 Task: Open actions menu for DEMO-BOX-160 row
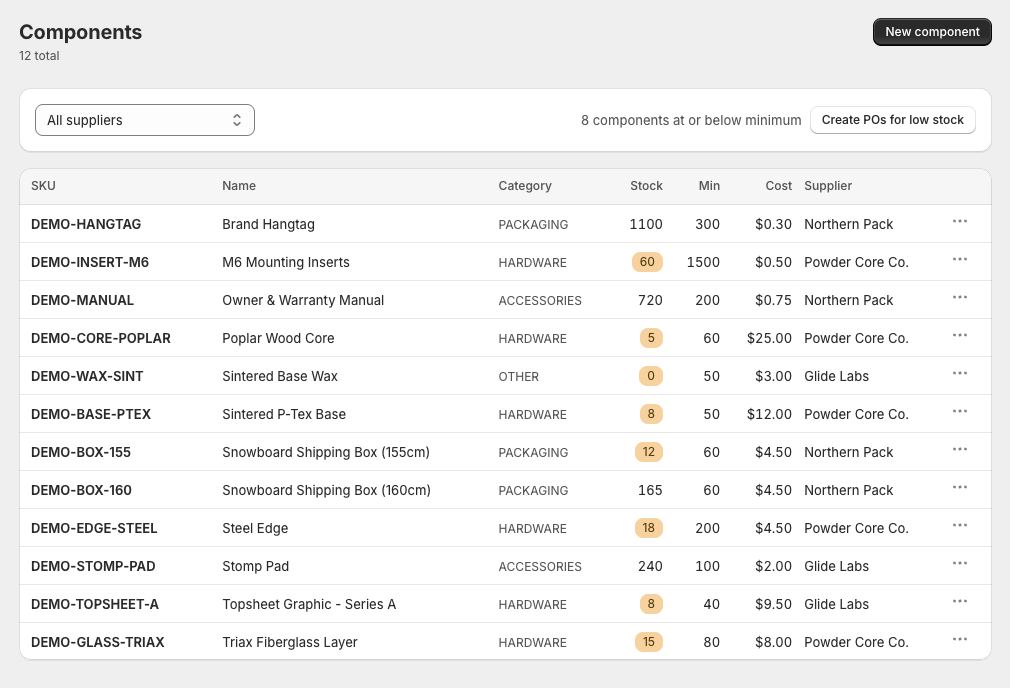click(960, 488)
